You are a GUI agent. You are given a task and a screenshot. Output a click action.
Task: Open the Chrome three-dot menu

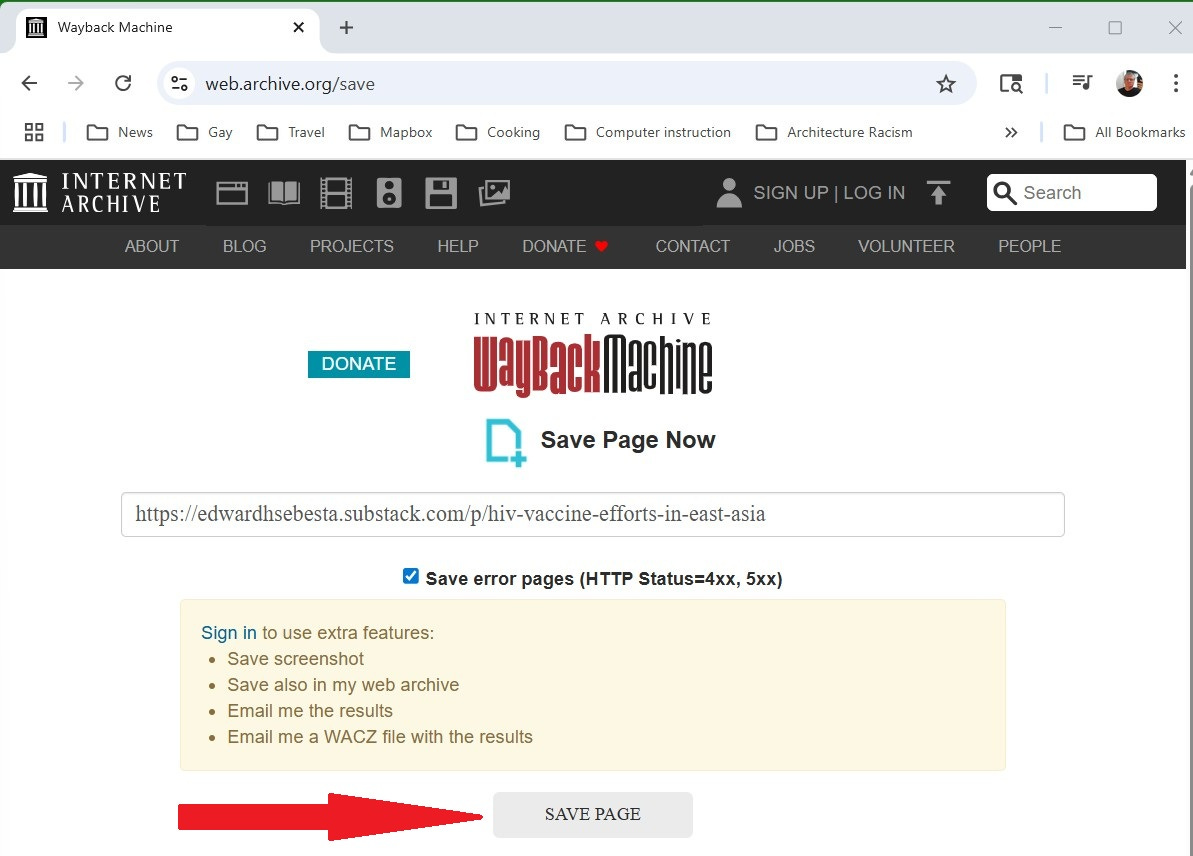click(x=1176, y=83)
